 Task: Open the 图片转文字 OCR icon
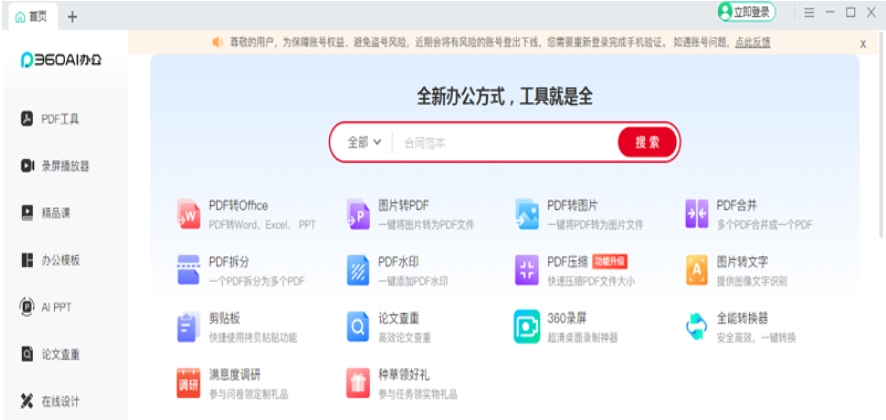click(x=697, y=270)
